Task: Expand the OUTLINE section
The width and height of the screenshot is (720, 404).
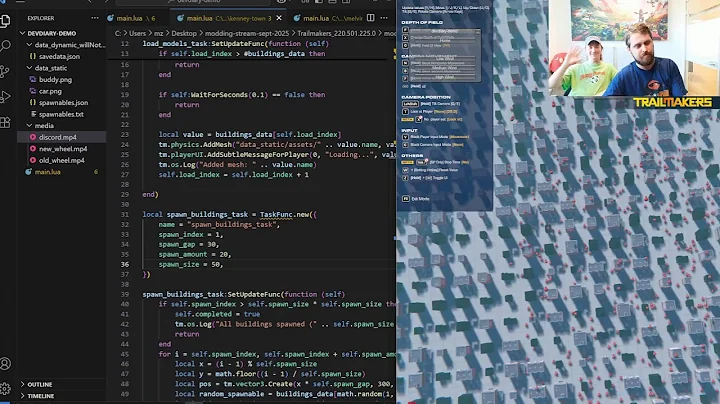Action: [x=22, y=384]
